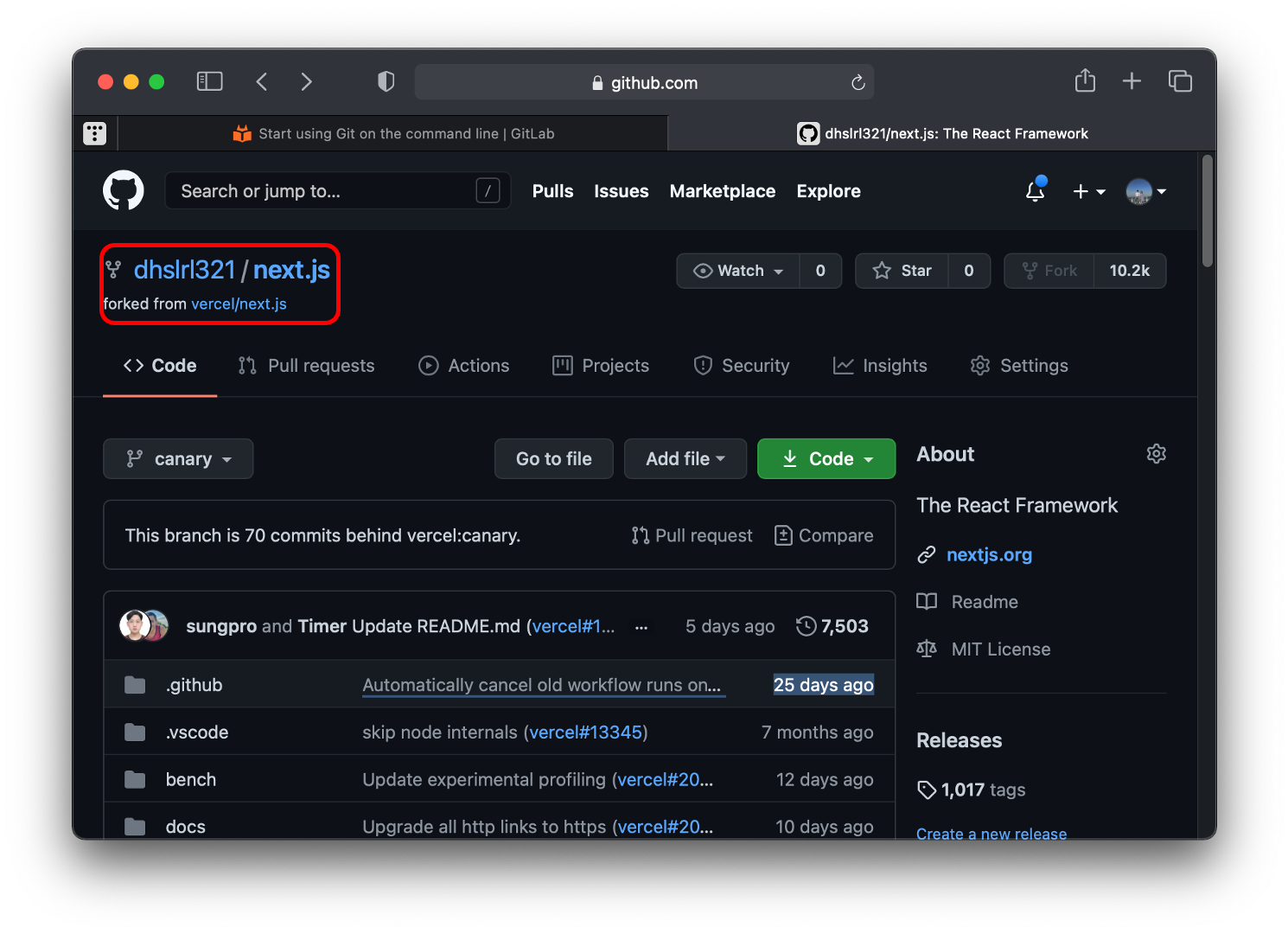Select the dhslrl321/next.js browser tab
1288x934 pixels.
[x=942, y=133]
